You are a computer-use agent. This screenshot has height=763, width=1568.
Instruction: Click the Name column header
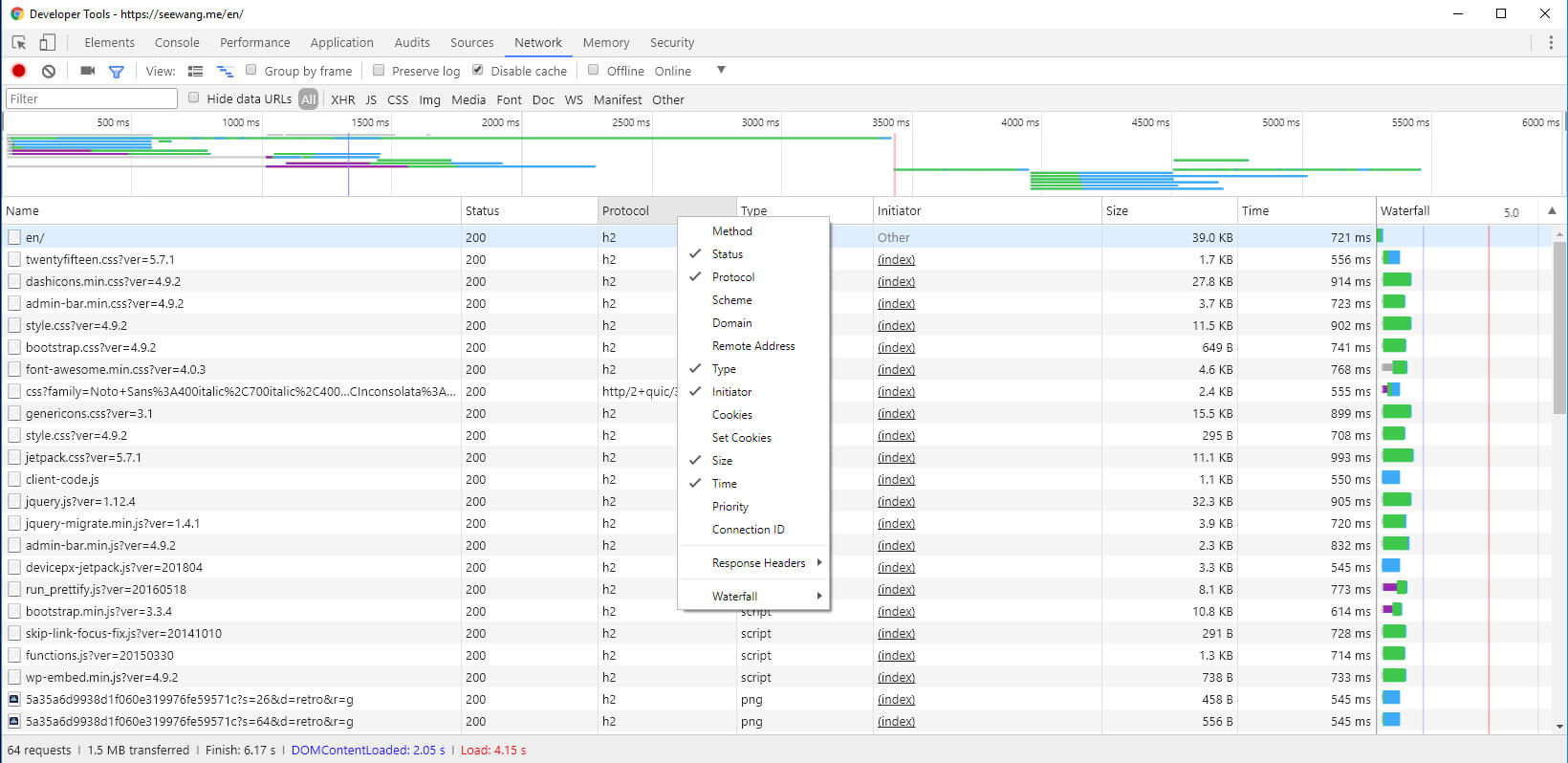pos(231,211)
